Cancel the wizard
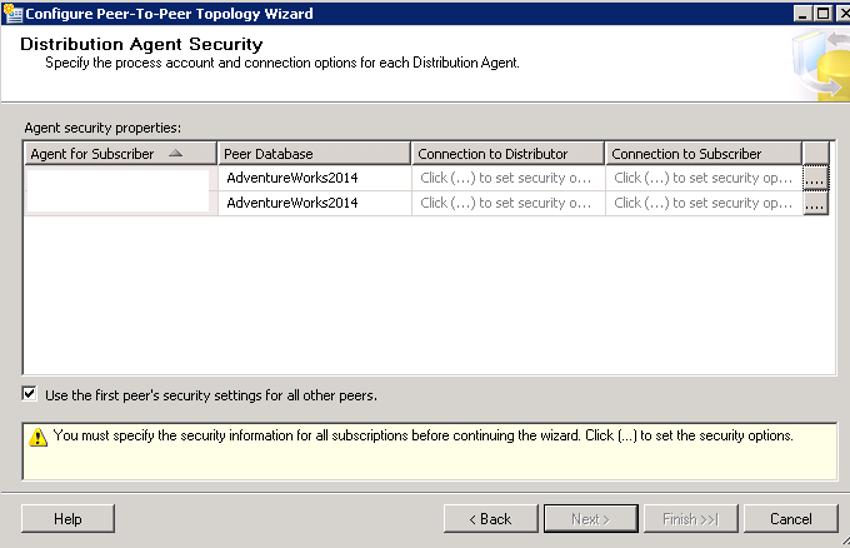 click(x=791, y=519)
